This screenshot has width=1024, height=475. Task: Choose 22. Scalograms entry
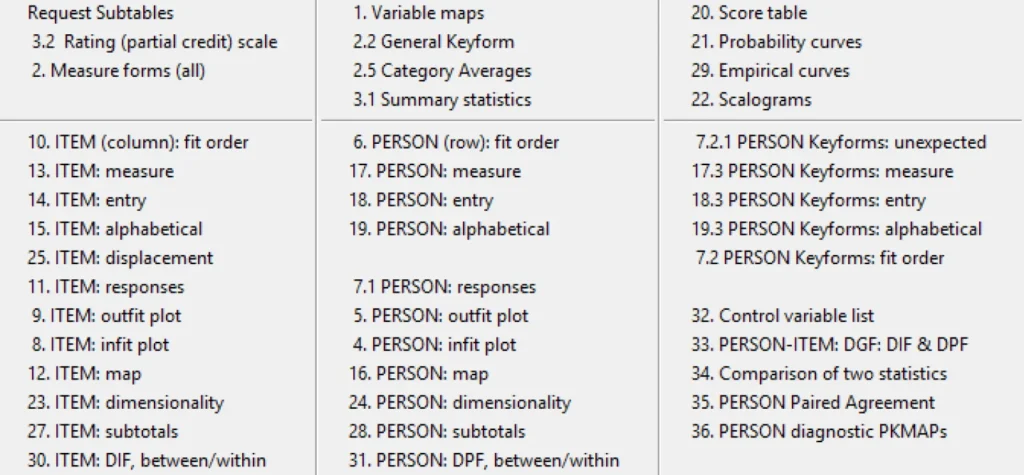pyautogui.click(x=750, y=100)
